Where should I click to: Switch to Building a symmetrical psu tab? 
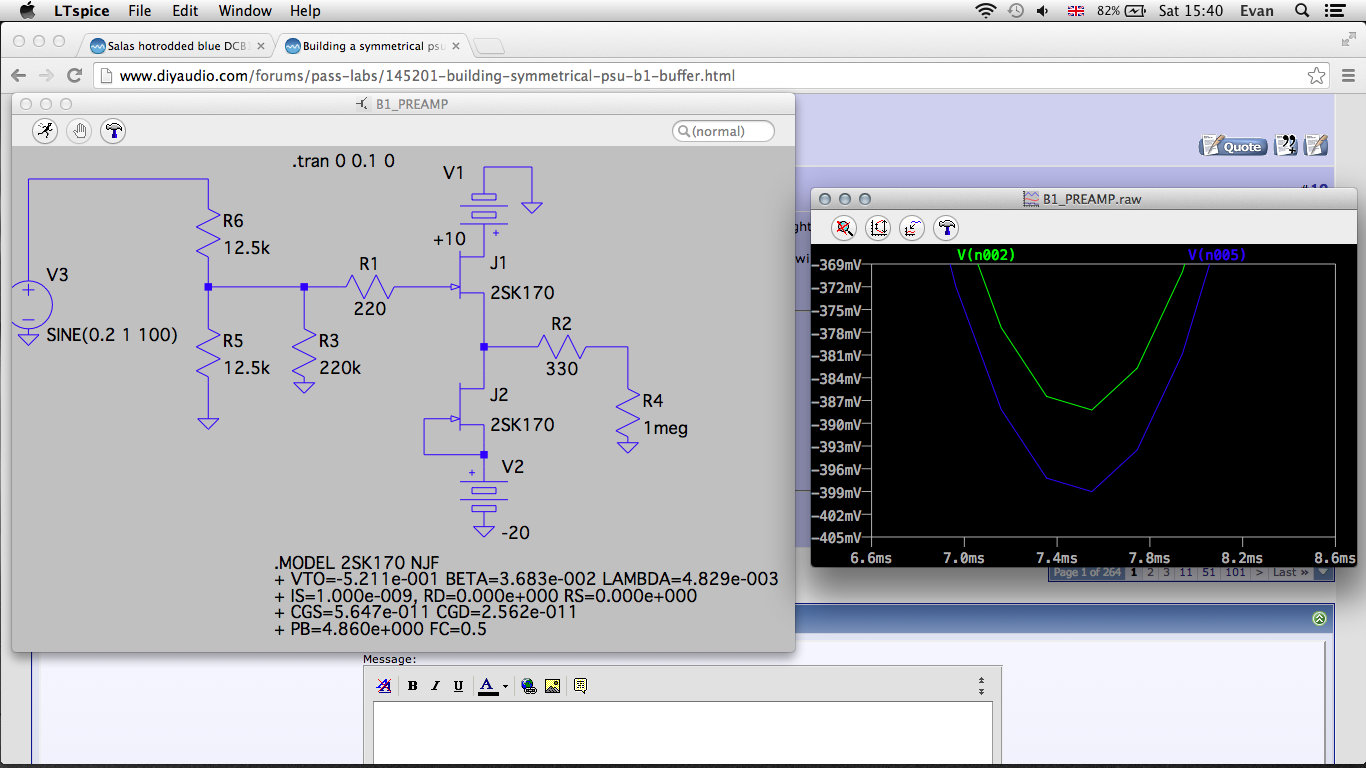coord(371,46)
